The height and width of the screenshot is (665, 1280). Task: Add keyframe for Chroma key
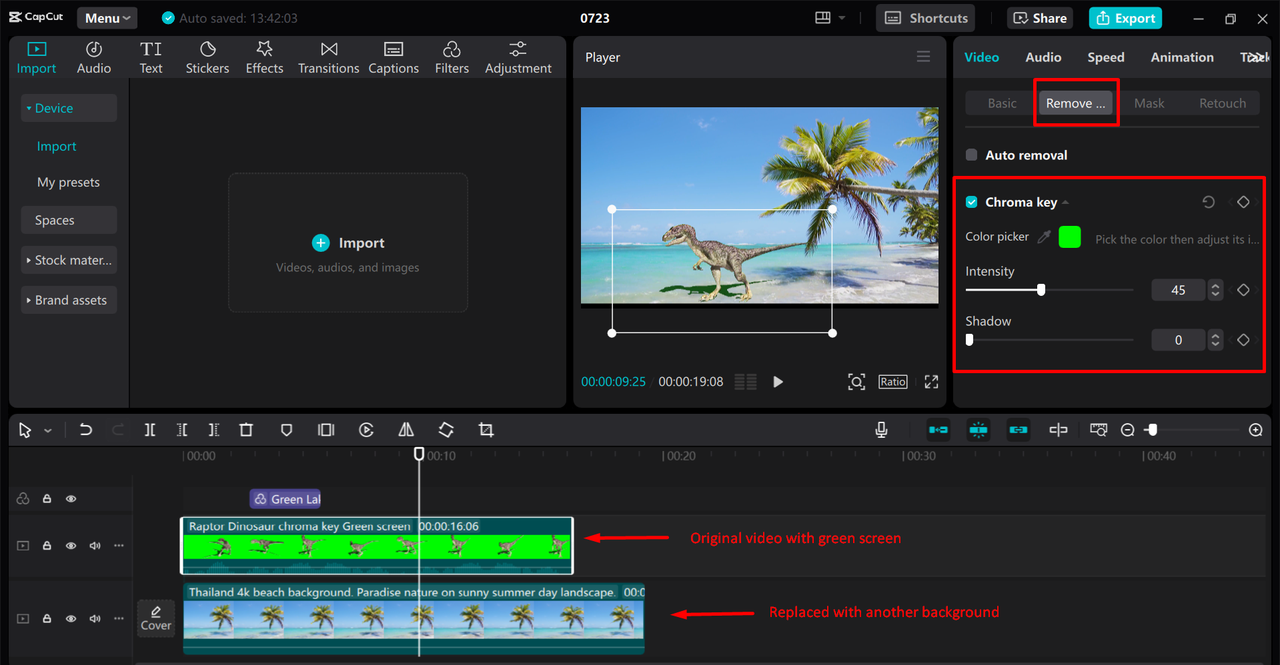1243,202
